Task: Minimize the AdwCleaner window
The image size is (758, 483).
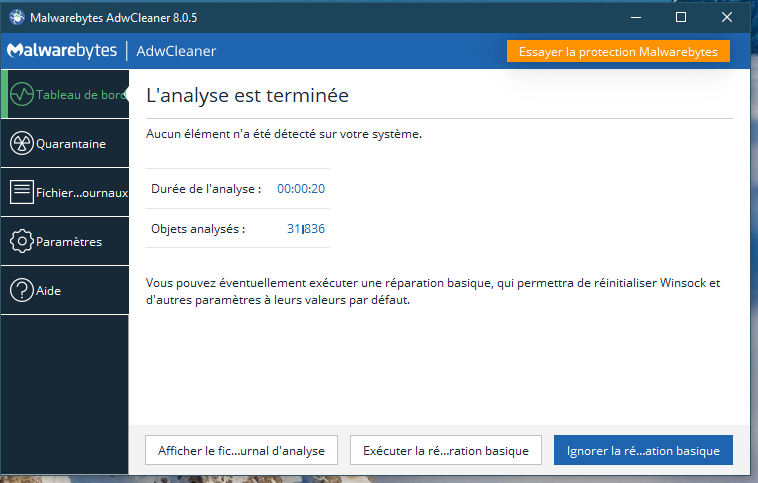Action: 636,17
